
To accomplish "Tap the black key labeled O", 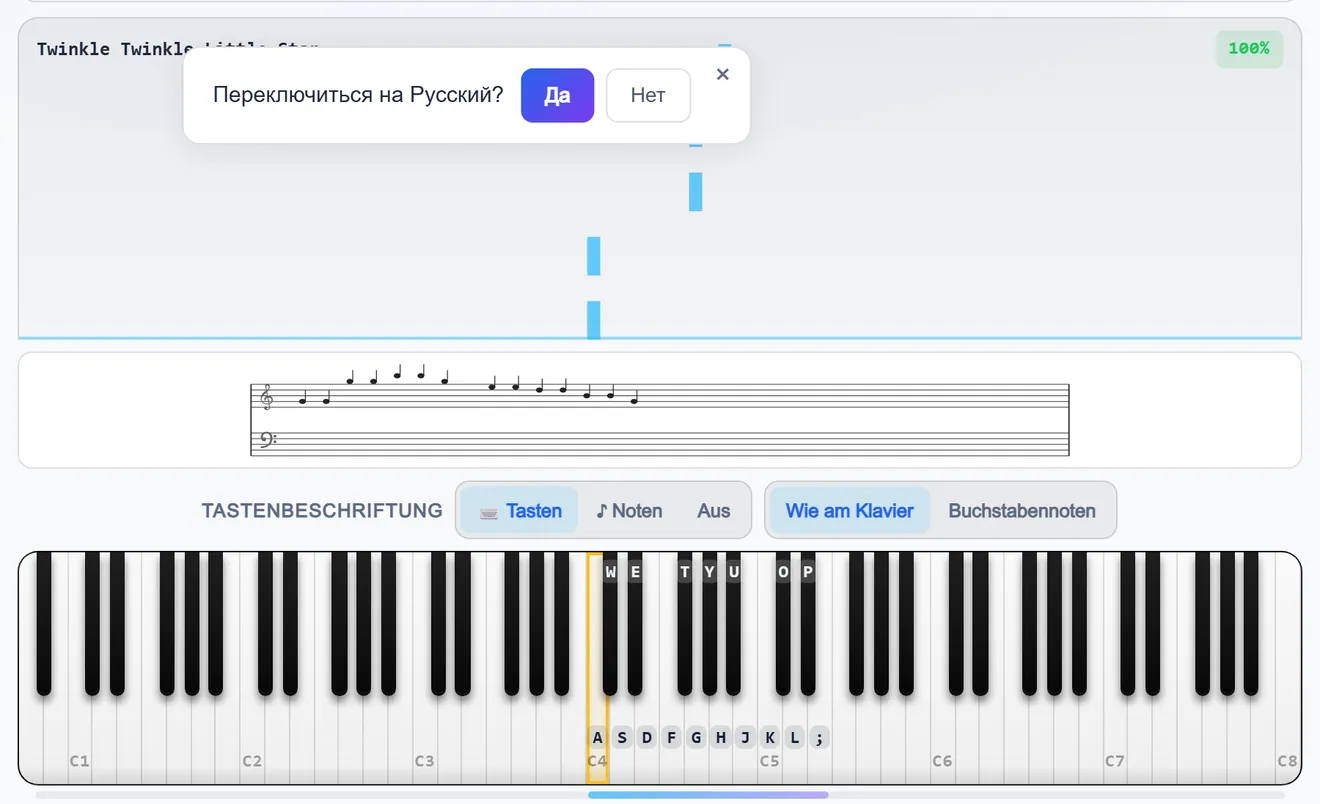I will [783, 625].
